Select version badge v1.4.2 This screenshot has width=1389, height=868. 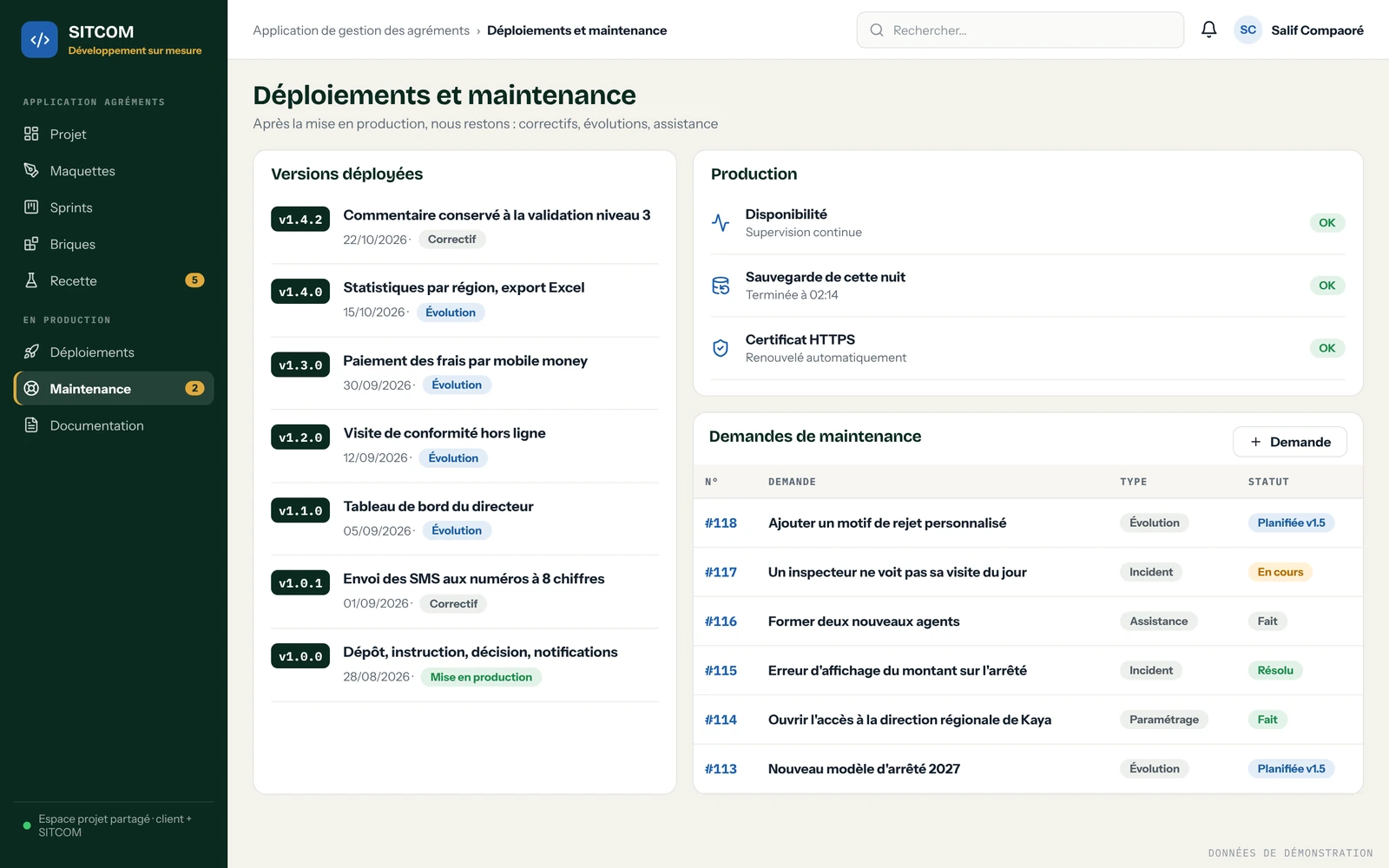tap(300, 220)
